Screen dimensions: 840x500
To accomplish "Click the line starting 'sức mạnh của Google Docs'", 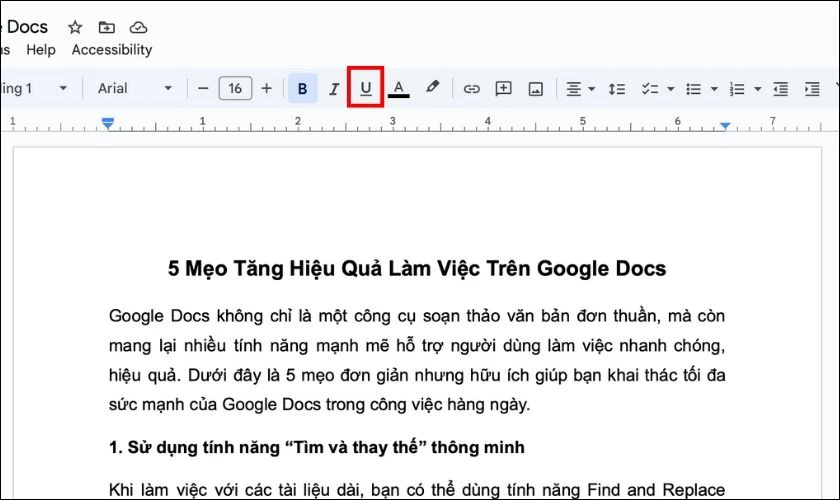I will pyautogui.click(x=319, y=404).
